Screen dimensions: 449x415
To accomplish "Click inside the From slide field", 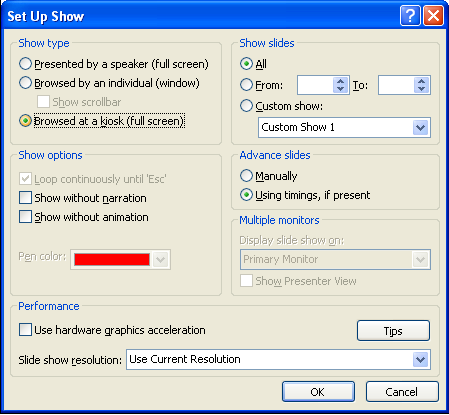I will [x=315, y=85].
